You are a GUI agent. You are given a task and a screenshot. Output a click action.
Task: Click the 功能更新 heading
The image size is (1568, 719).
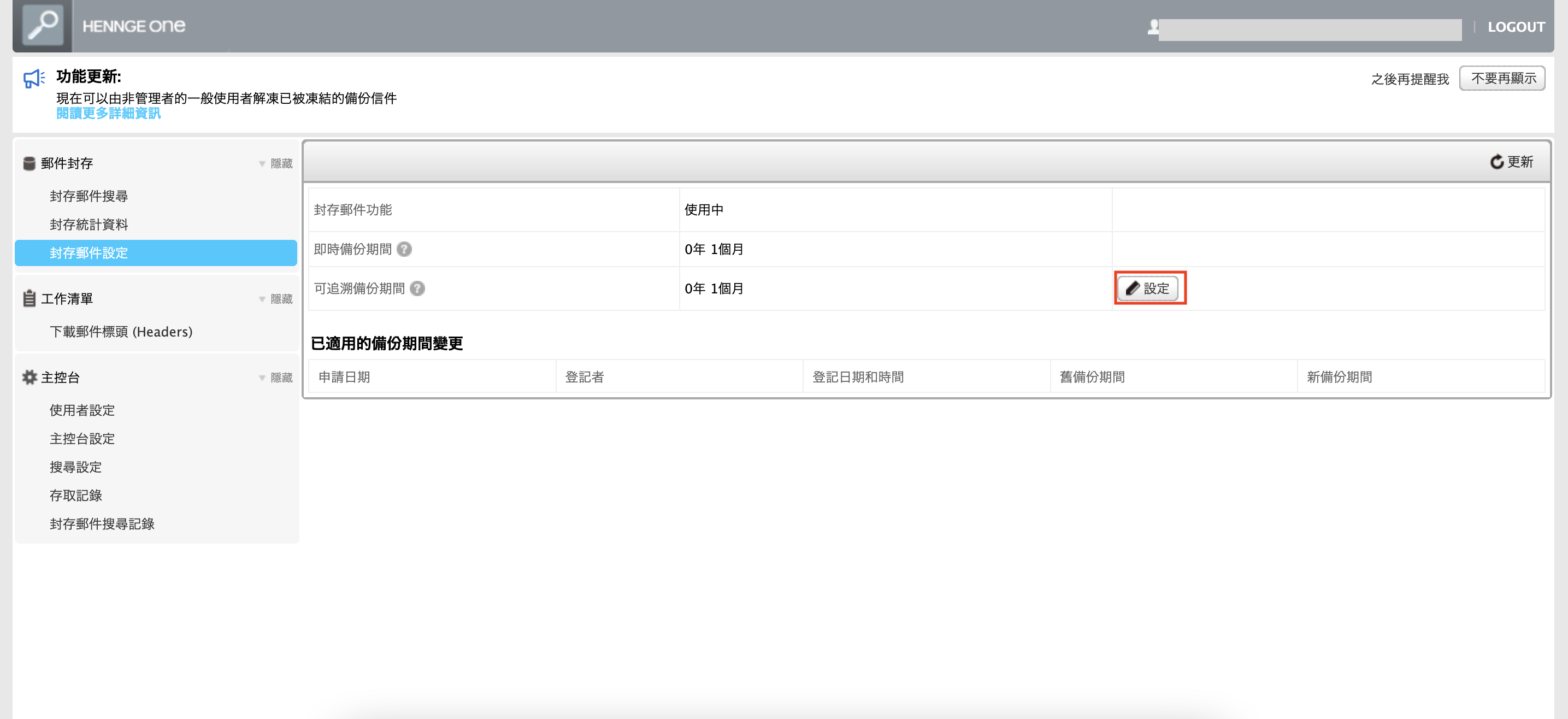89,76
